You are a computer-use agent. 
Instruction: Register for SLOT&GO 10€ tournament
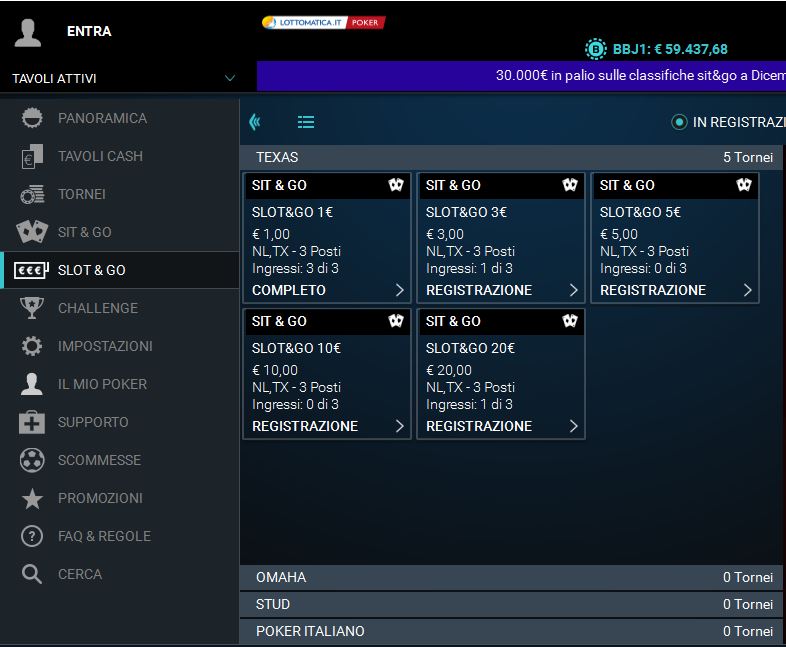(x=305, y=426)
